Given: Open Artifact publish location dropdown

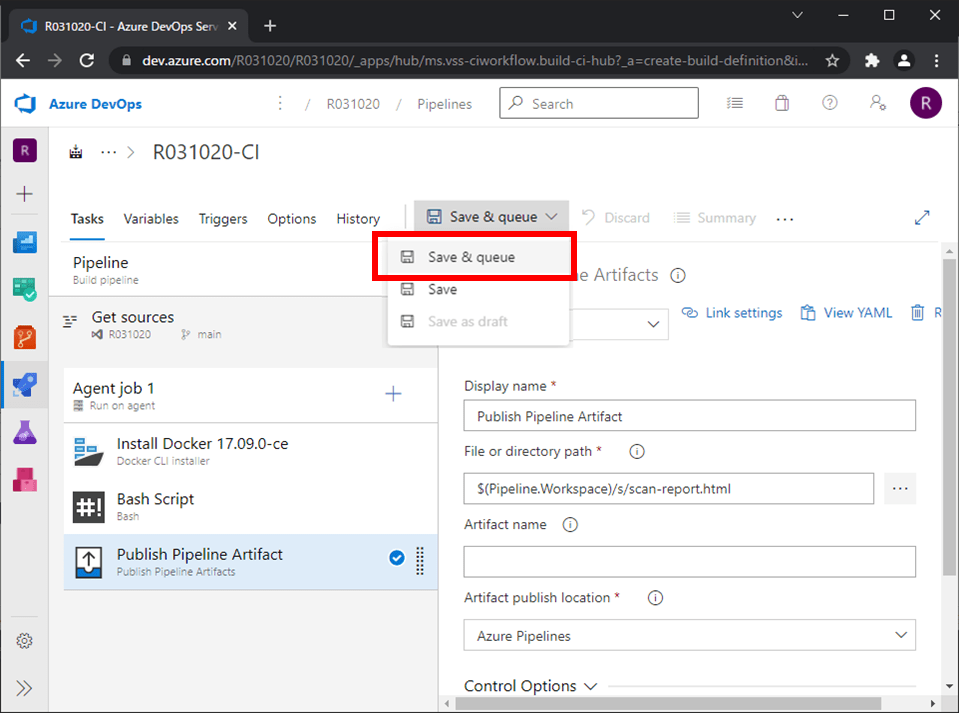Looking at the screenshot, I should click(x=689, y=635).
